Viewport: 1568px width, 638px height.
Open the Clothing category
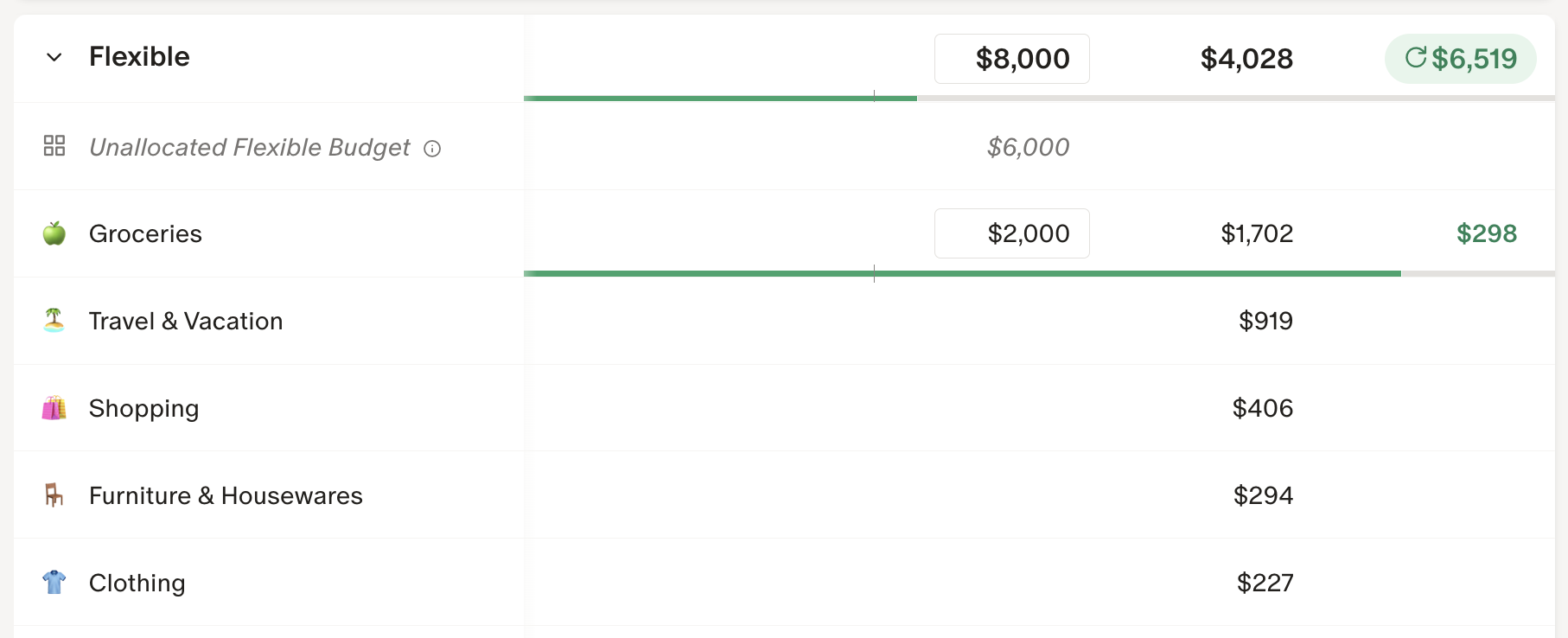click(x=137, y=583)
